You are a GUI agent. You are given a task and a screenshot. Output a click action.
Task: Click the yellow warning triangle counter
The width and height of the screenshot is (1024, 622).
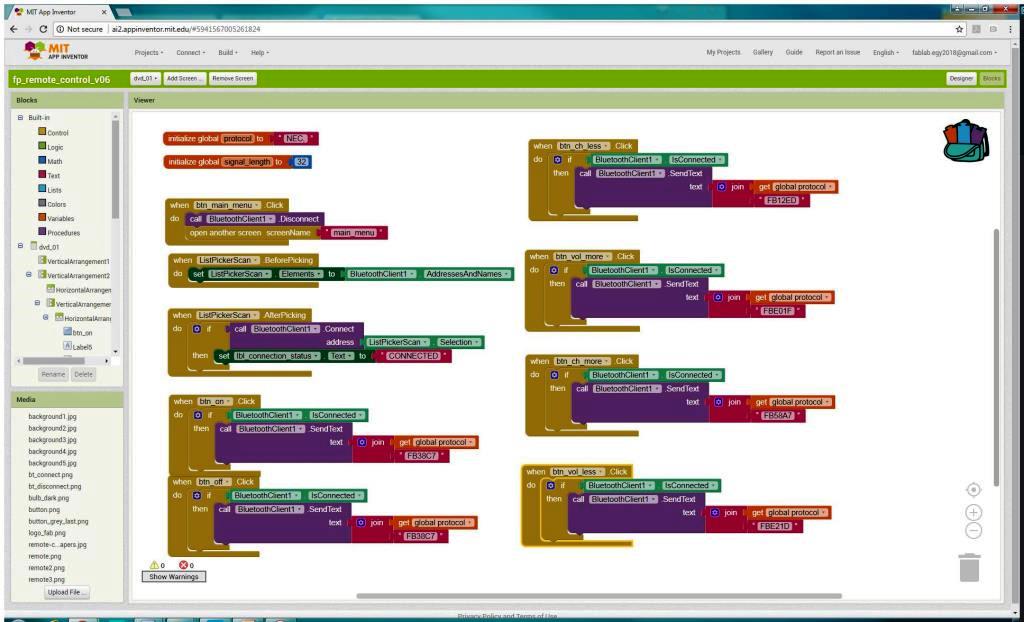155,565
